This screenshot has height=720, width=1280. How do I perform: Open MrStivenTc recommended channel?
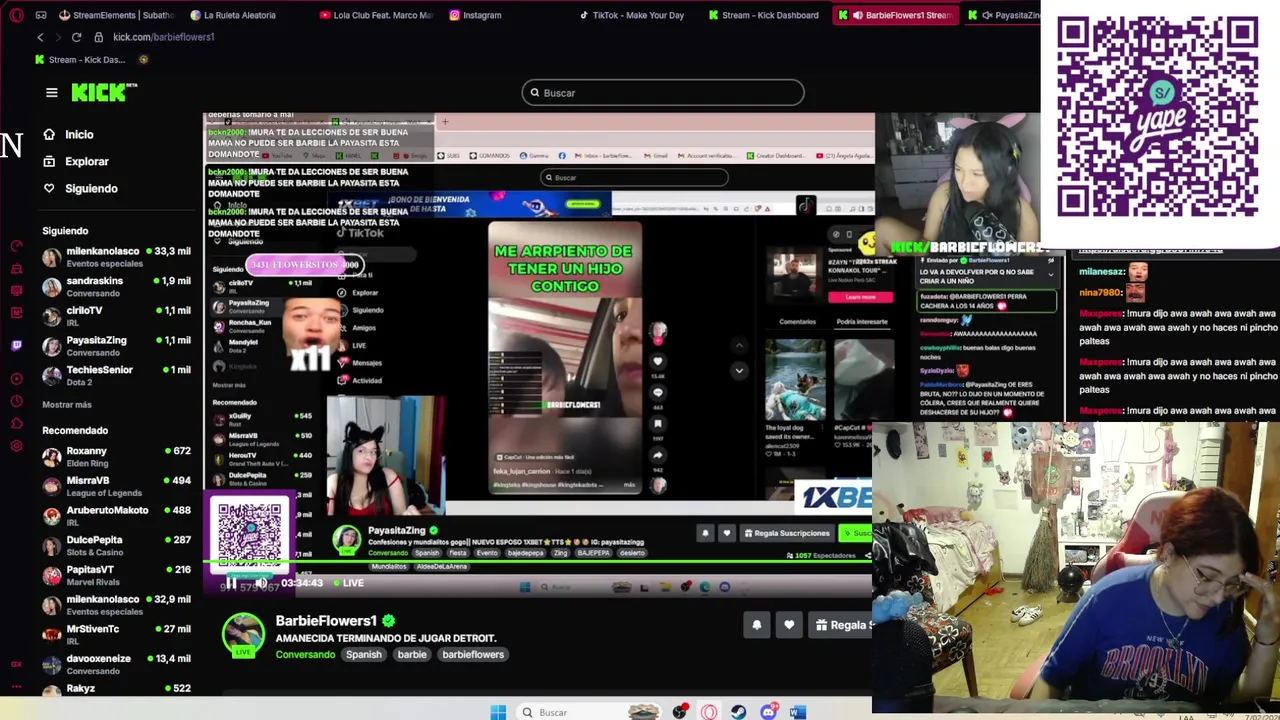tap(116, 634)
